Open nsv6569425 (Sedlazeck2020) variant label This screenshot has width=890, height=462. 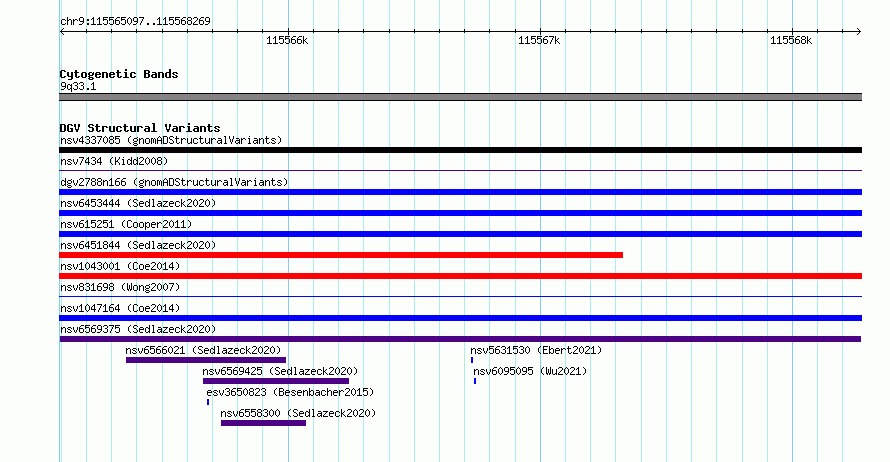280,371
